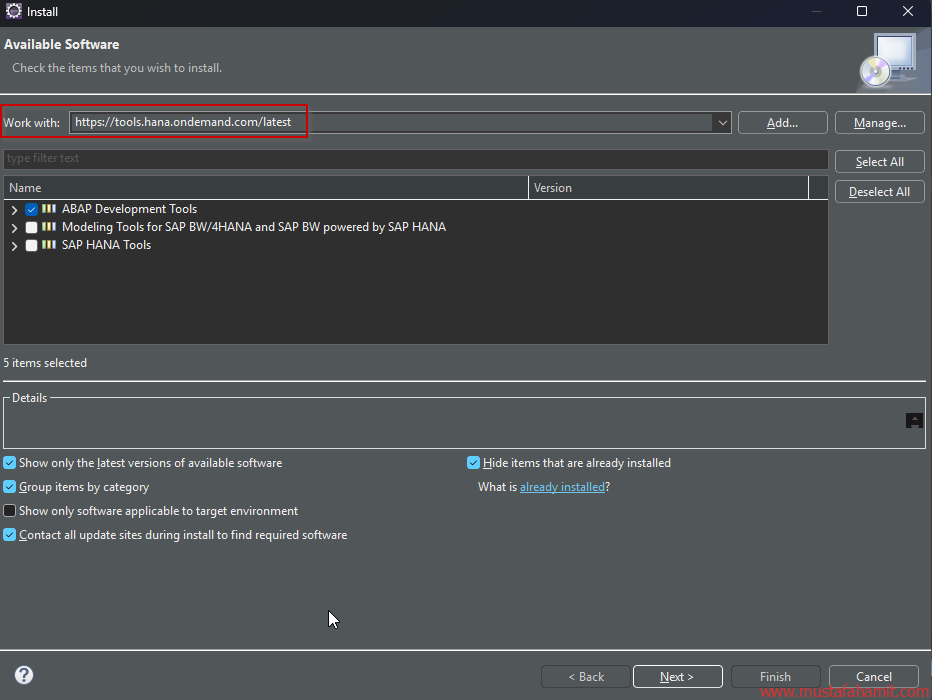Viewport: 932px width, 700px height.
Task: Expand the ABAP Development Tools tree node
Action: click(x=14, y=210)
